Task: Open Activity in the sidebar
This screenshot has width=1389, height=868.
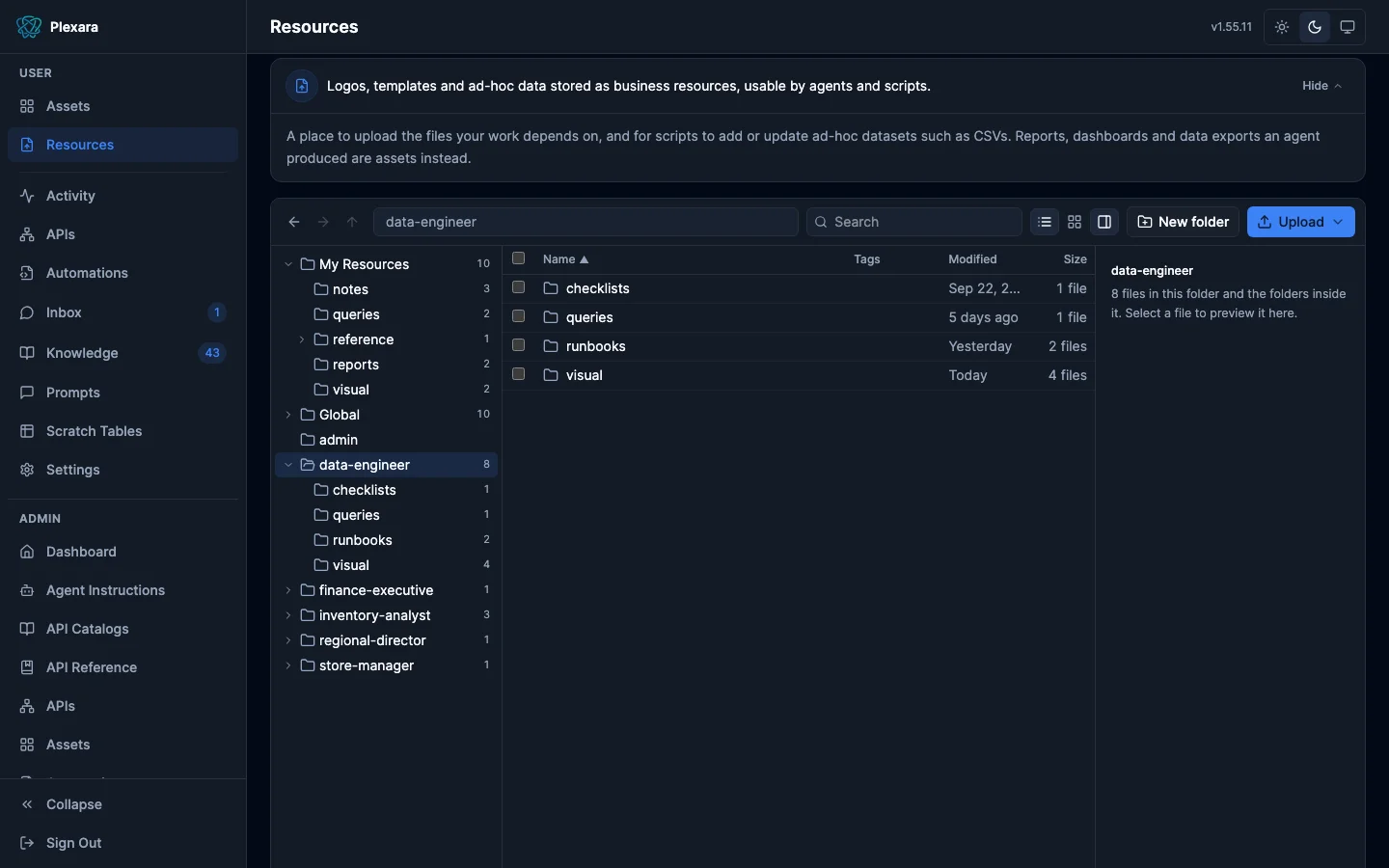Action: click(123, 196)
